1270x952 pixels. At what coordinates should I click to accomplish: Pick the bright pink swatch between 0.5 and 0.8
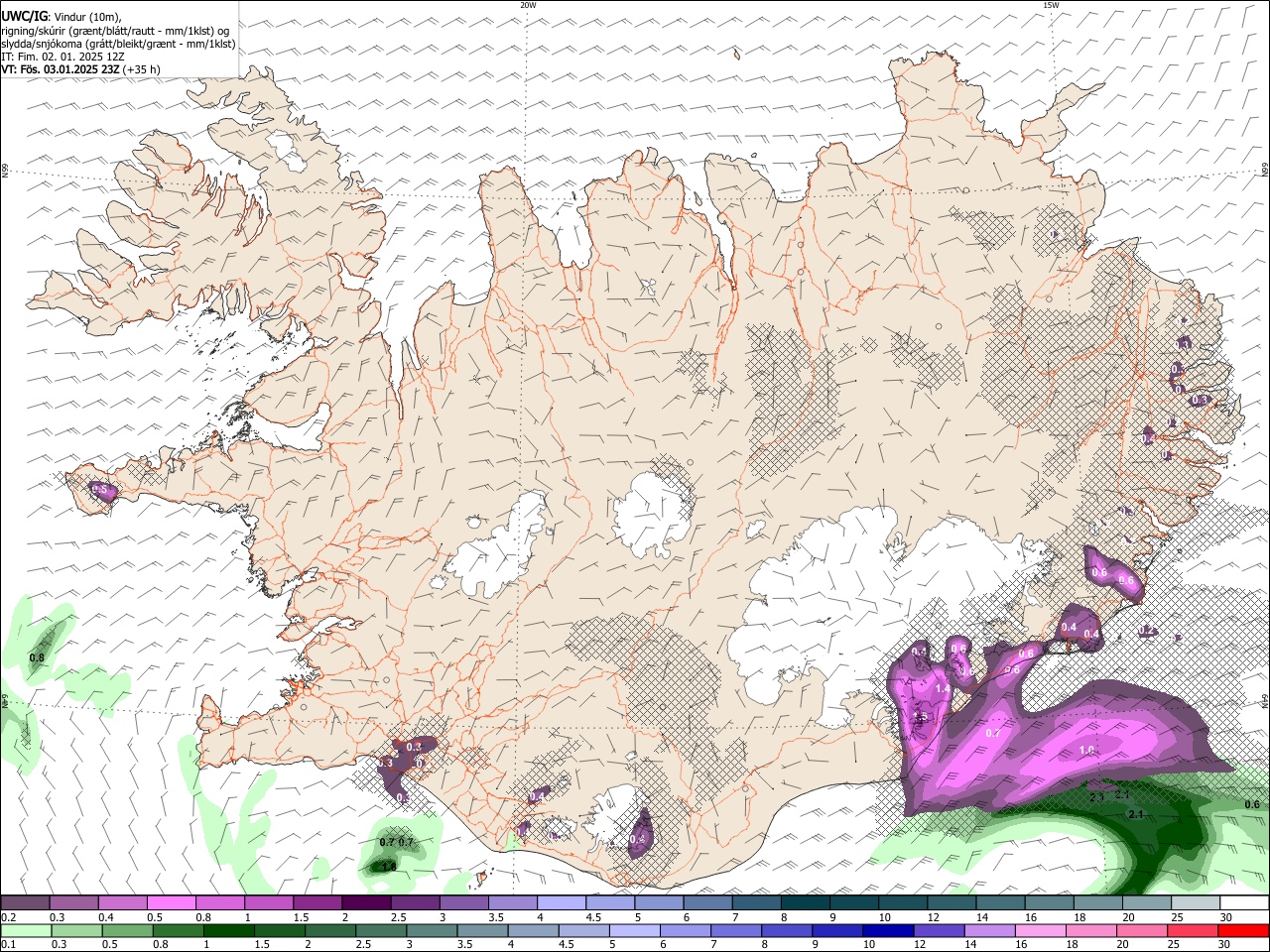[171, 902]
